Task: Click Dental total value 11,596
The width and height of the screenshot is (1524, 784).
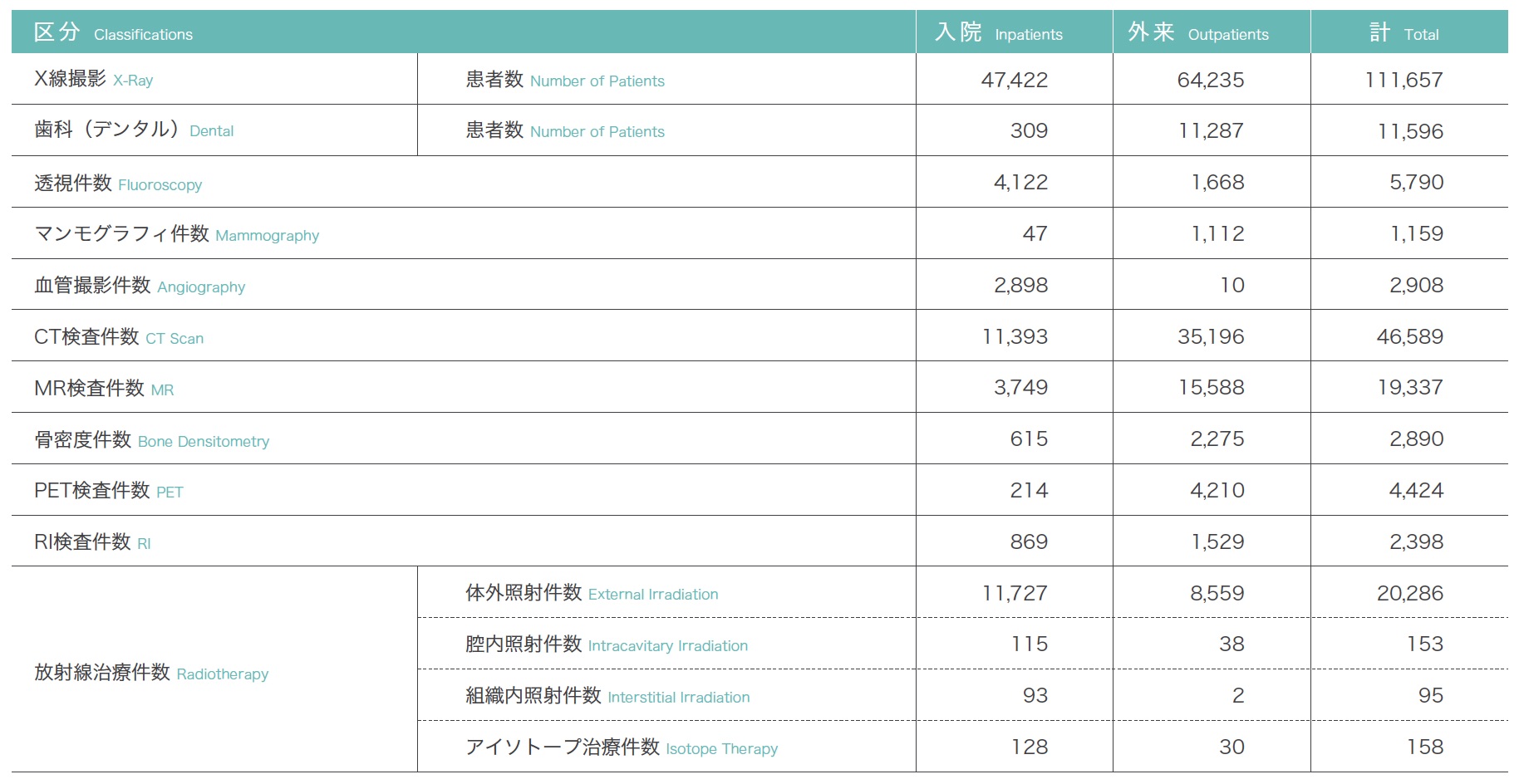Action: click(1410, 131)
